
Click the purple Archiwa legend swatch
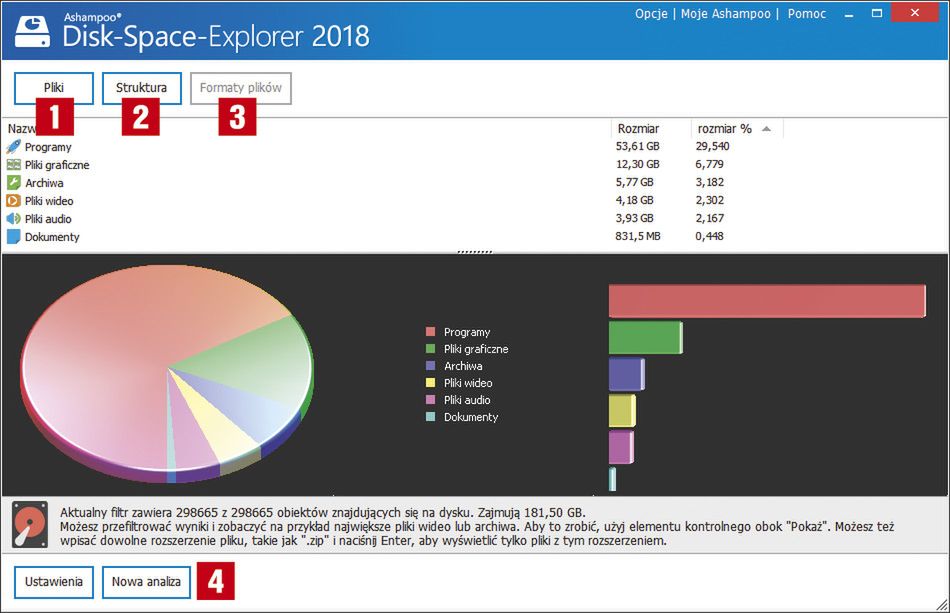431,365
